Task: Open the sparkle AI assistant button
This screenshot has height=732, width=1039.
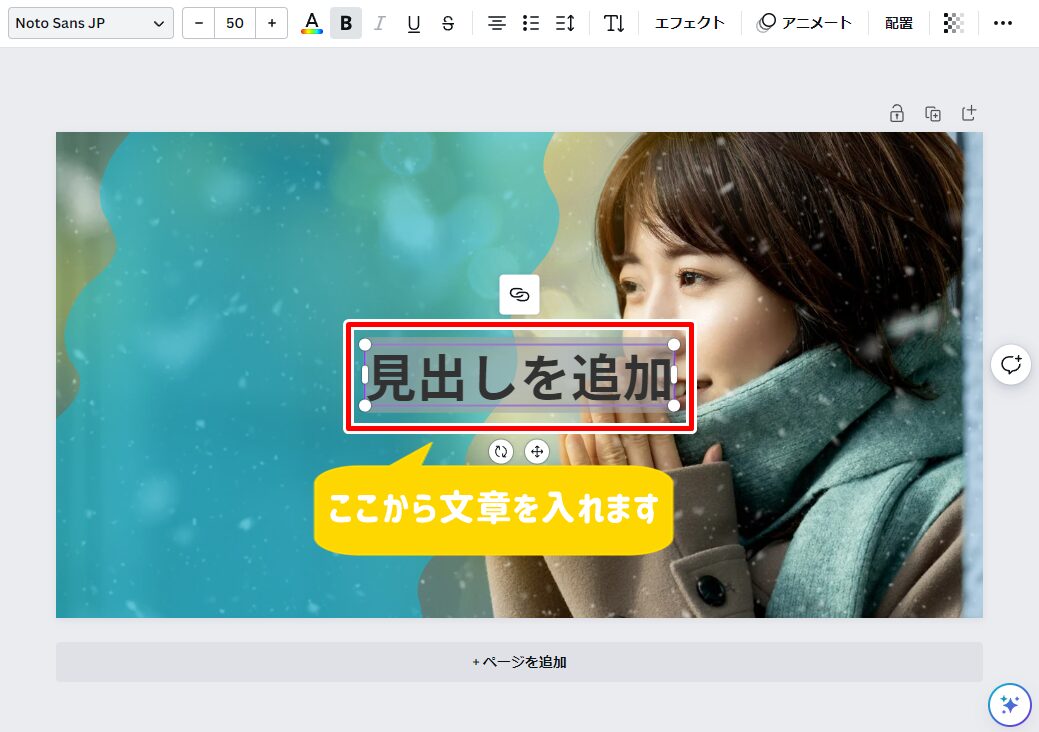Action: click(x=1009, y=705)
